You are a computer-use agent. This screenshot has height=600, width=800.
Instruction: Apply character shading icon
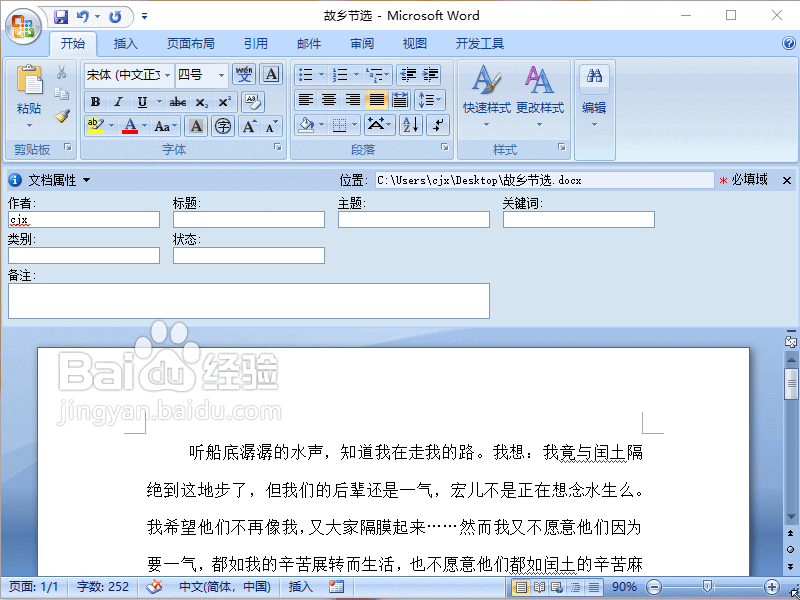196,126
